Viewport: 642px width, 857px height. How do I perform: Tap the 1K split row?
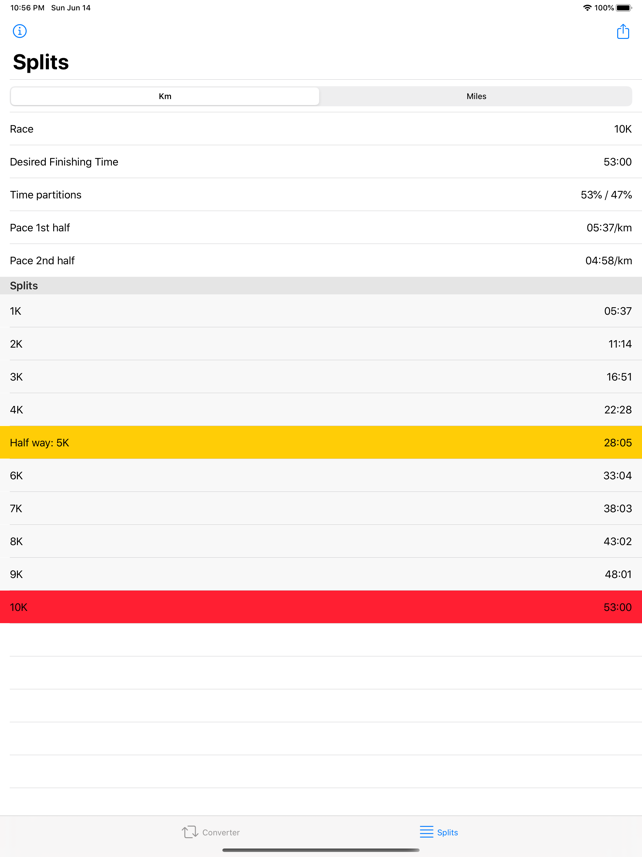pyautogui.click(x=320, y=311)
